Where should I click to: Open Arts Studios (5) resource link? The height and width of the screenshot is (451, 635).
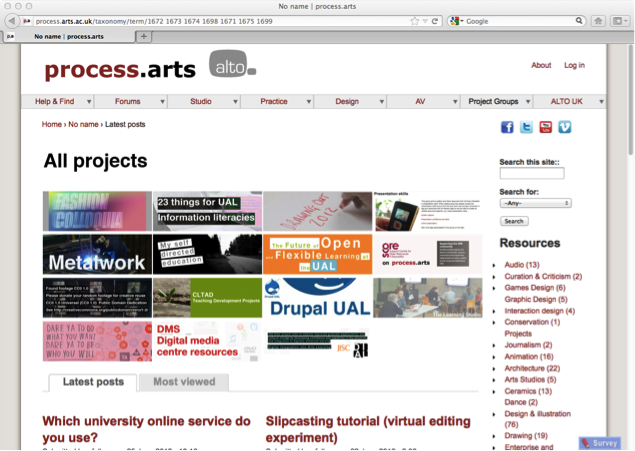pyautogui.click(x=530, y=380)
